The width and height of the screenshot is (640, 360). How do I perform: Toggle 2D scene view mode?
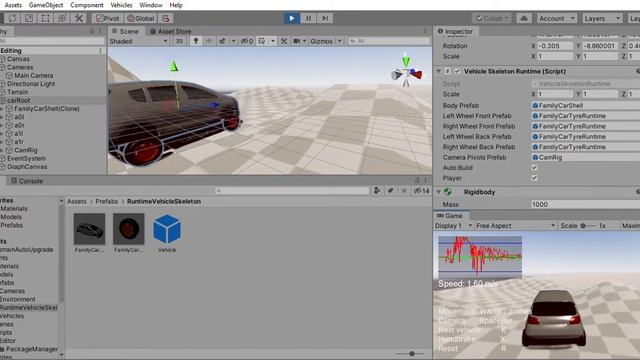pyautogui.click(x=179, y=41)
